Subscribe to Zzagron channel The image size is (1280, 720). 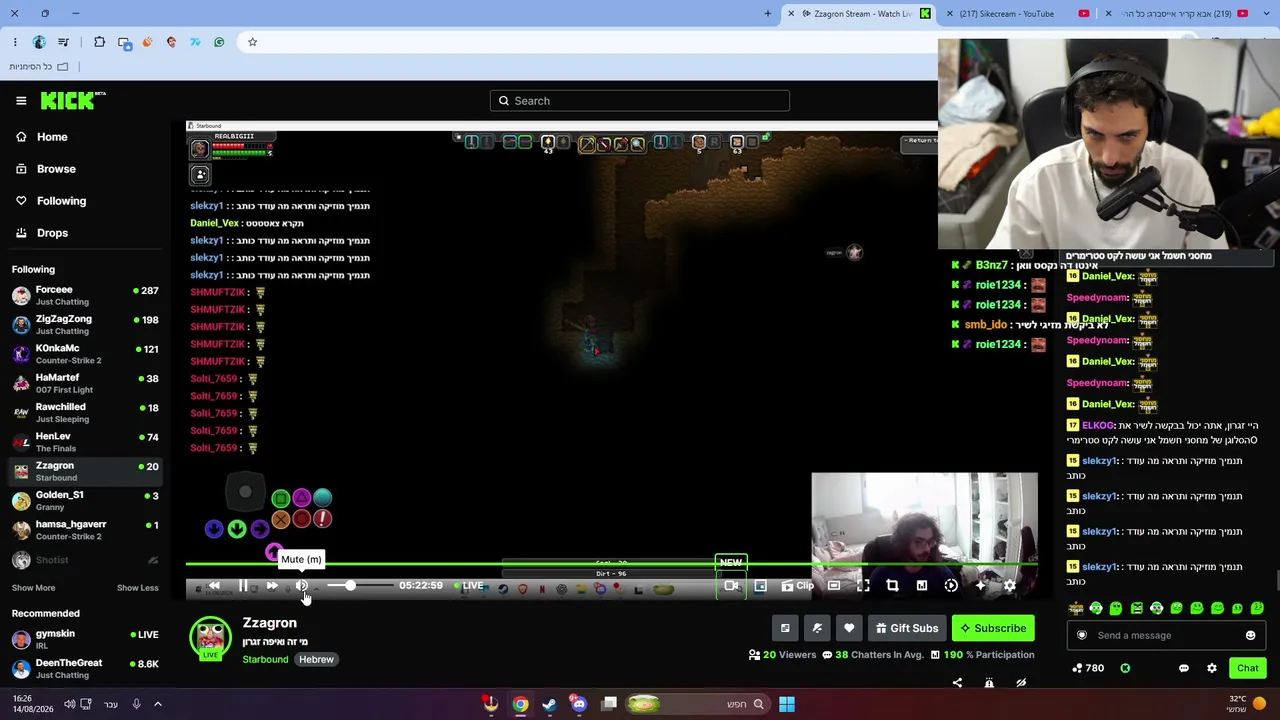(x=993, y=628)
